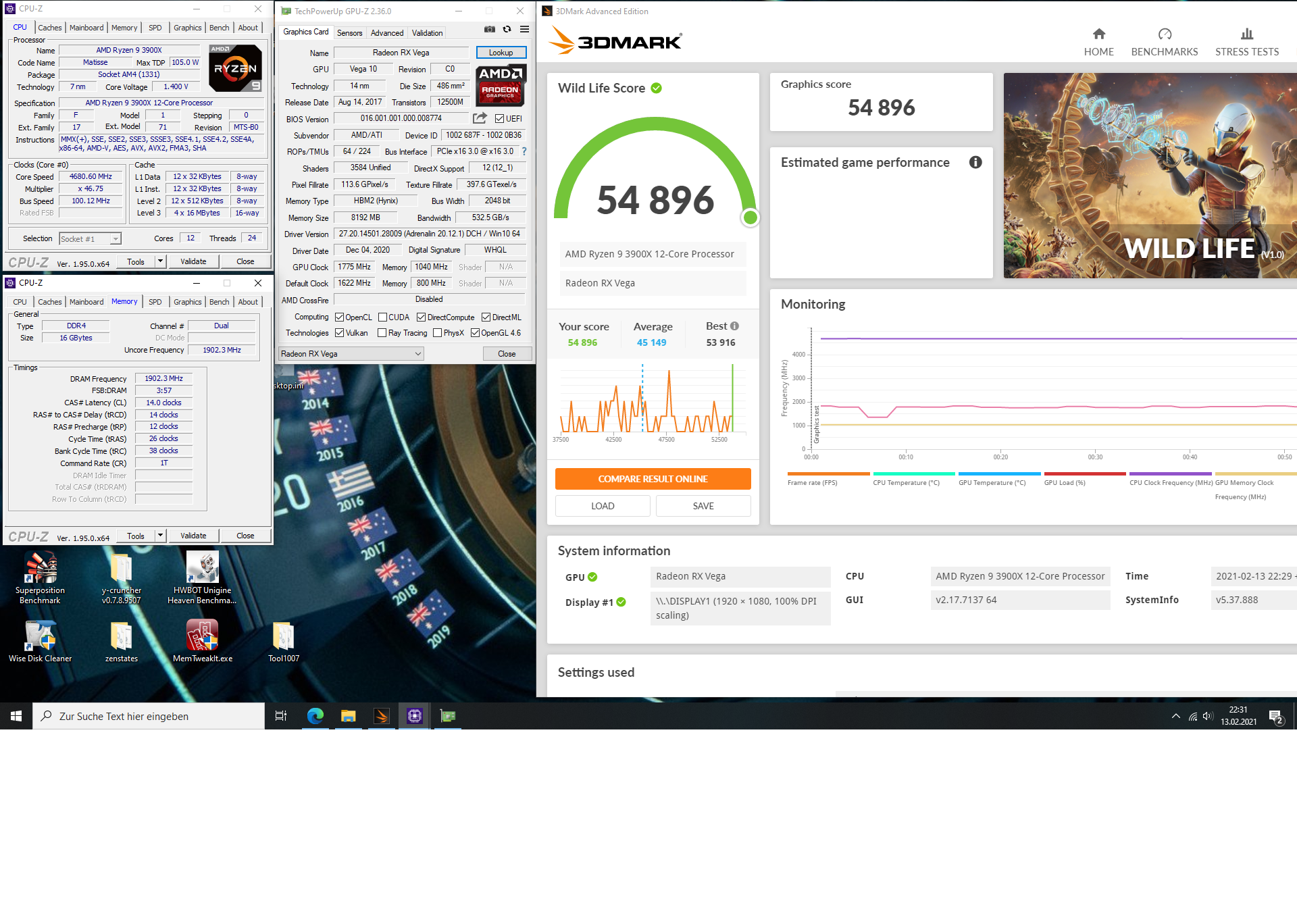Viewport: 1297px width, 924px height.
Task: Switch to Mainboard tab in top CPU-Z
Action: tap(86, 28)
